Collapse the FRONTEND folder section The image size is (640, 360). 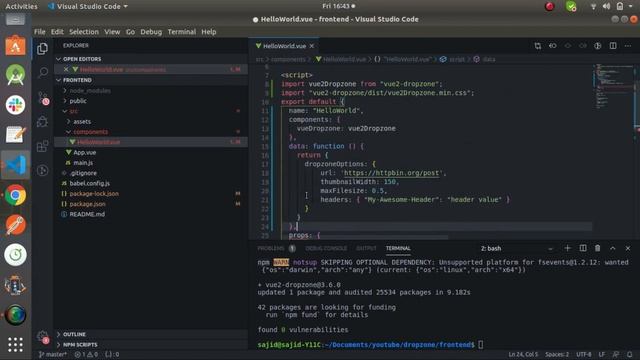(151, 80)
